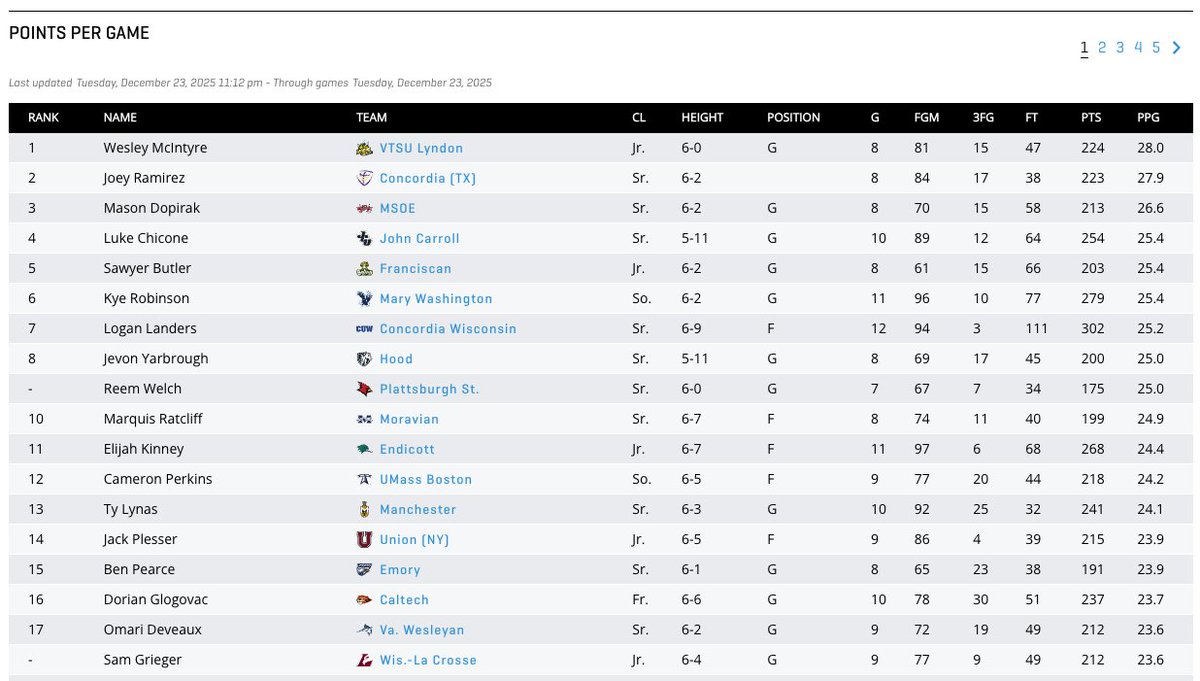Select player name Marquis Ratcliff
Image resolution: width=1200 pixels, height=681 pixels.
pyautogui.click(x=153, y=419)
